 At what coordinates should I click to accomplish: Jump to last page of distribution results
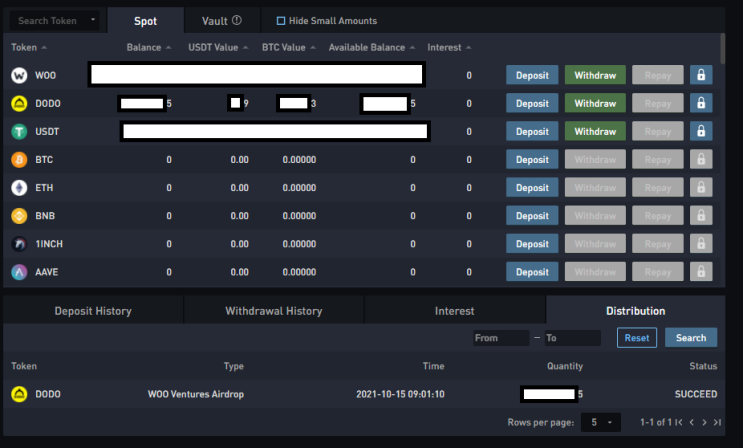[717, 422]
